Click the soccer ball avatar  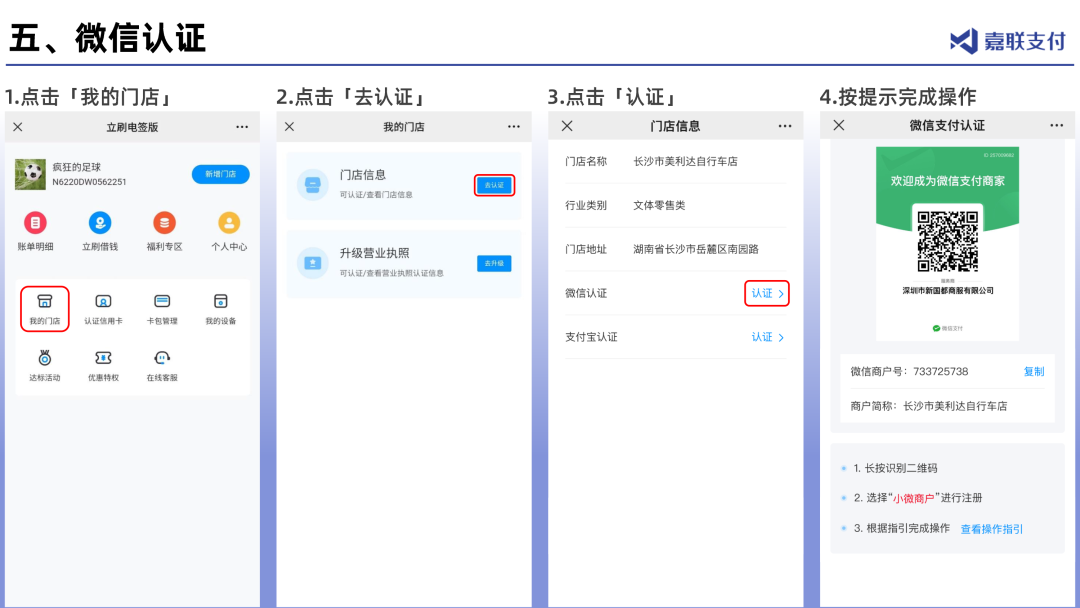click(x=30, y=174)
